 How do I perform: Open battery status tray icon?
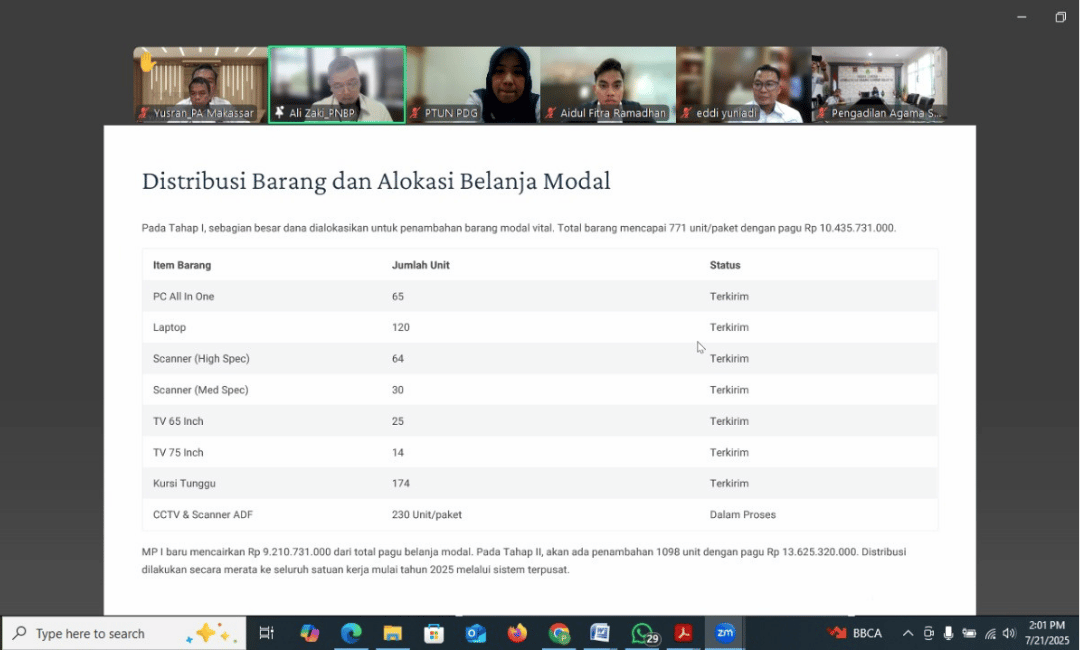969,633
